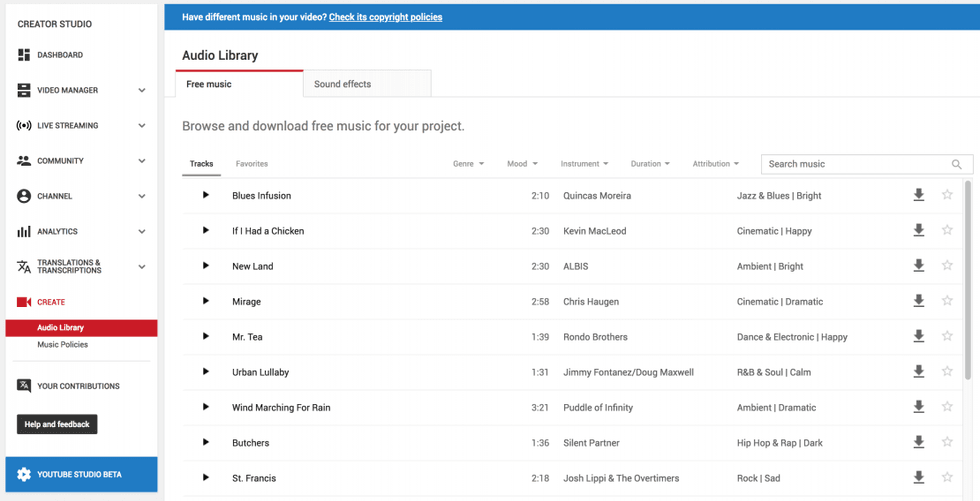
Task: Open Your Contributions
Action: pyautogui.click(x=78, y=386)
